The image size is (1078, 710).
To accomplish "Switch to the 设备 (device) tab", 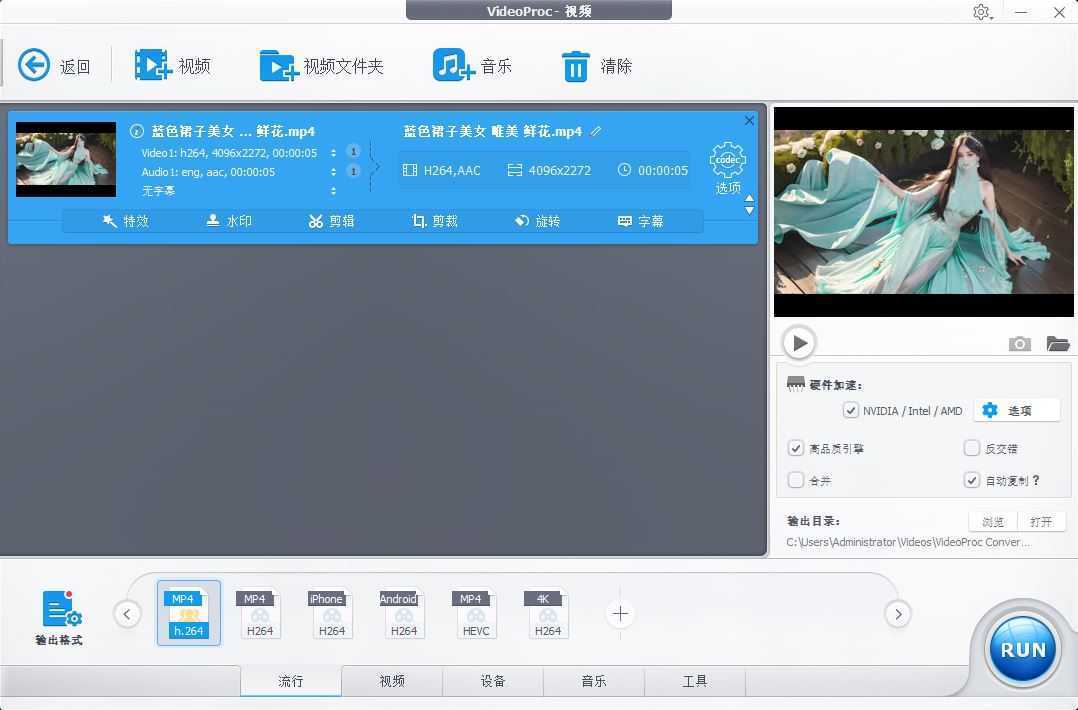I will [492, 680].
